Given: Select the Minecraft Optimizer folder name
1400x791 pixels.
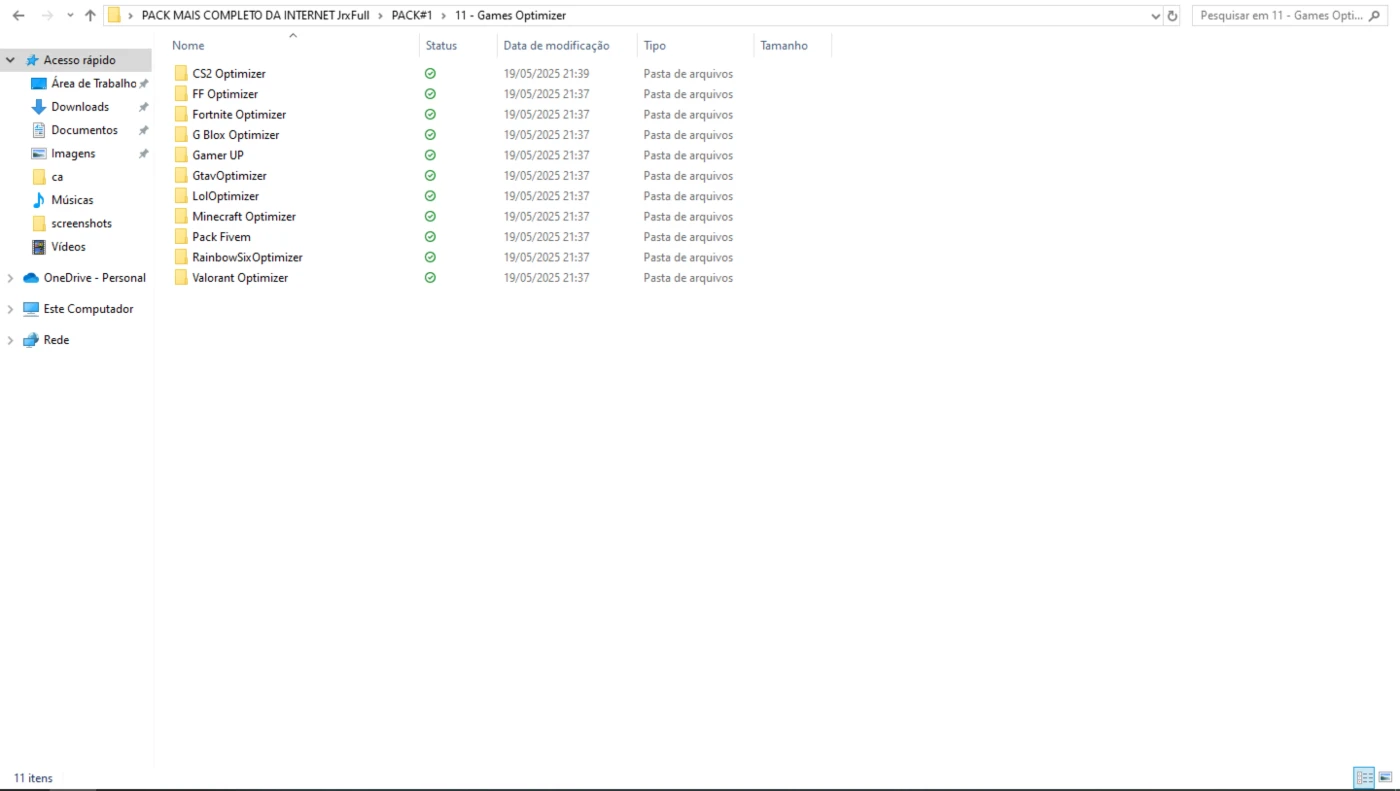Looking at the screenshot, I should pos(244,217).
